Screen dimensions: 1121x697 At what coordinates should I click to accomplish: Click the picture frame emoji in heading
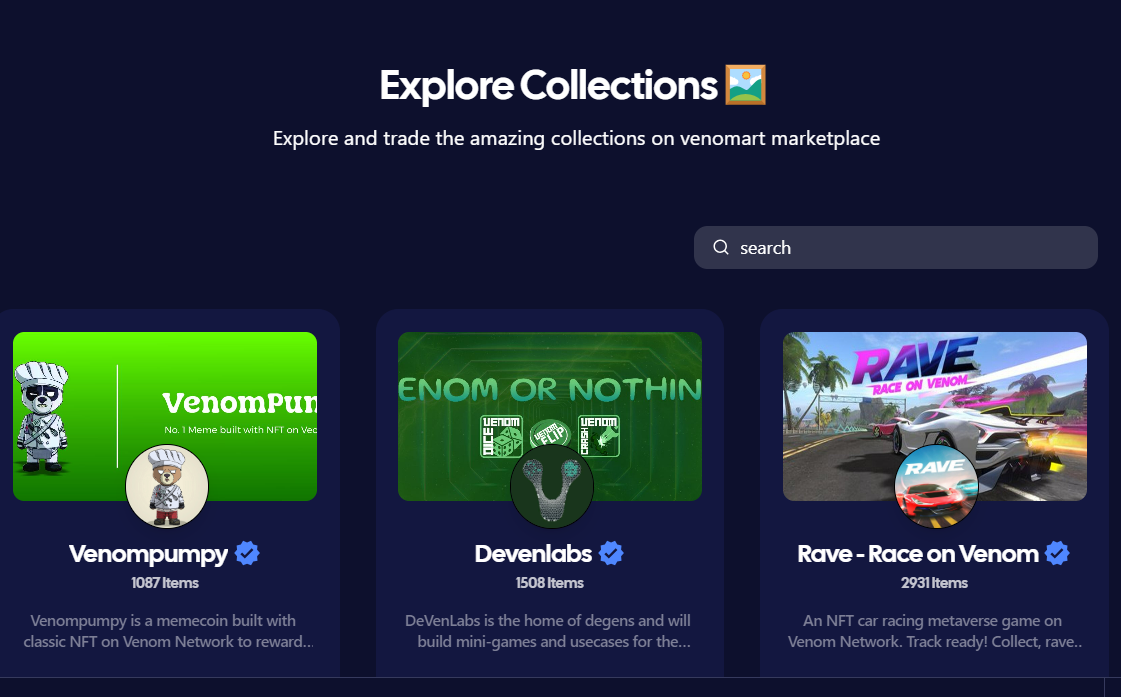[x=746, y=85]
